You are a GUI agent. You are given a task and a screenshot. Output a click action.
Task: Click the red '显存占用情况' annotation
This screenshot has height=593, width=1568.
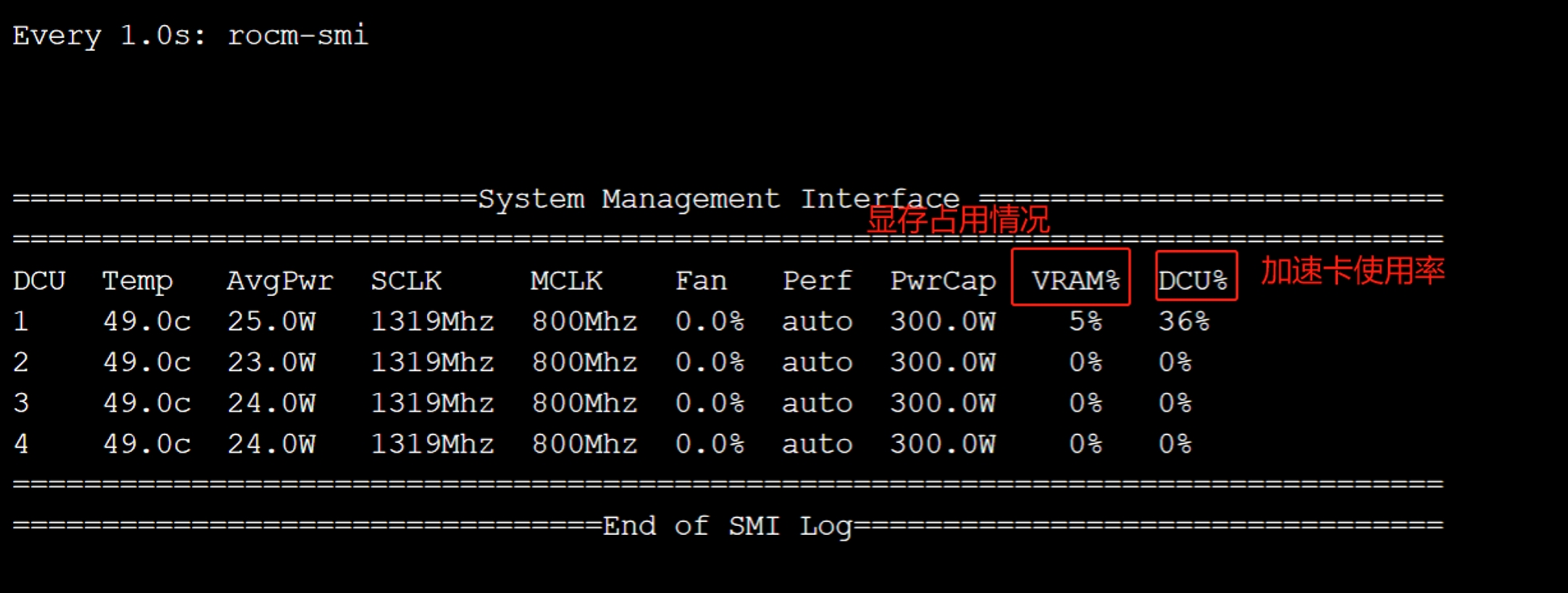pyautogui.click(x=958, y=219)
